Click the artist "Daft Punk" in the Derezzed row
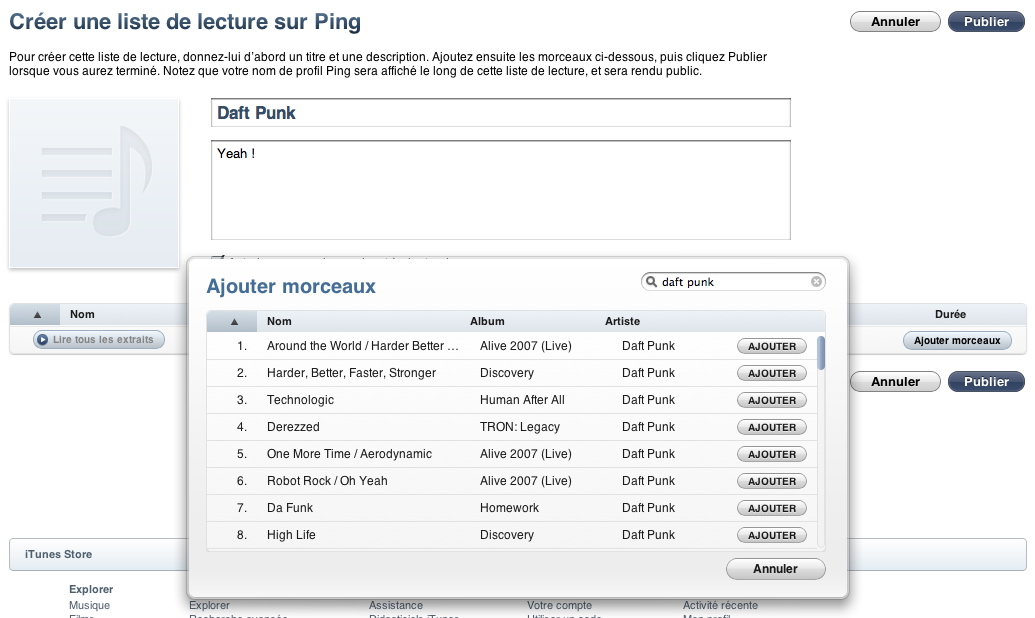Image resolution: width=1035 pixels, height=618 pixels. point(648,427)
